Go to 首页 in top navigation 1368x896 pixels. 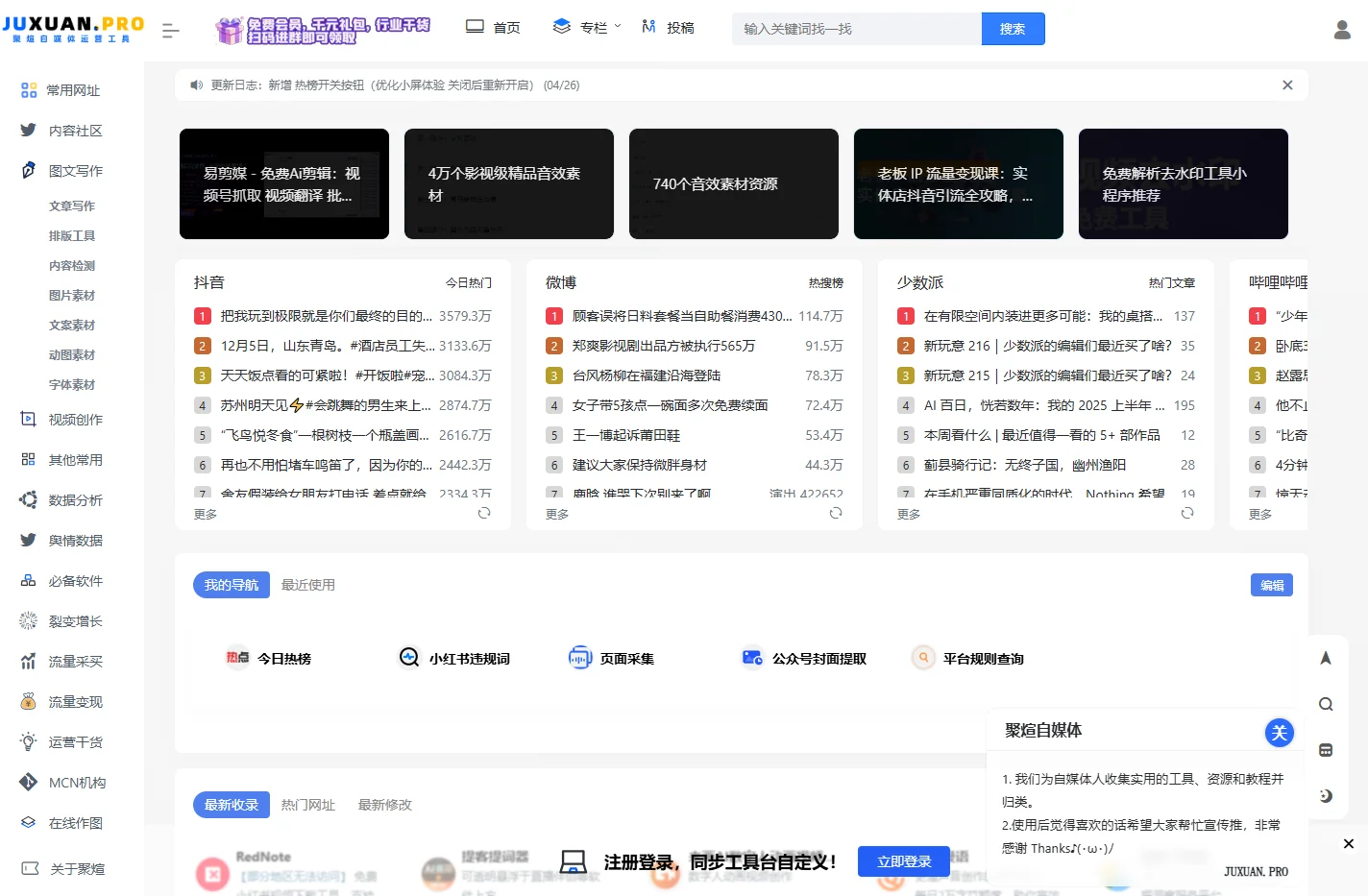[x=493, y=28]
